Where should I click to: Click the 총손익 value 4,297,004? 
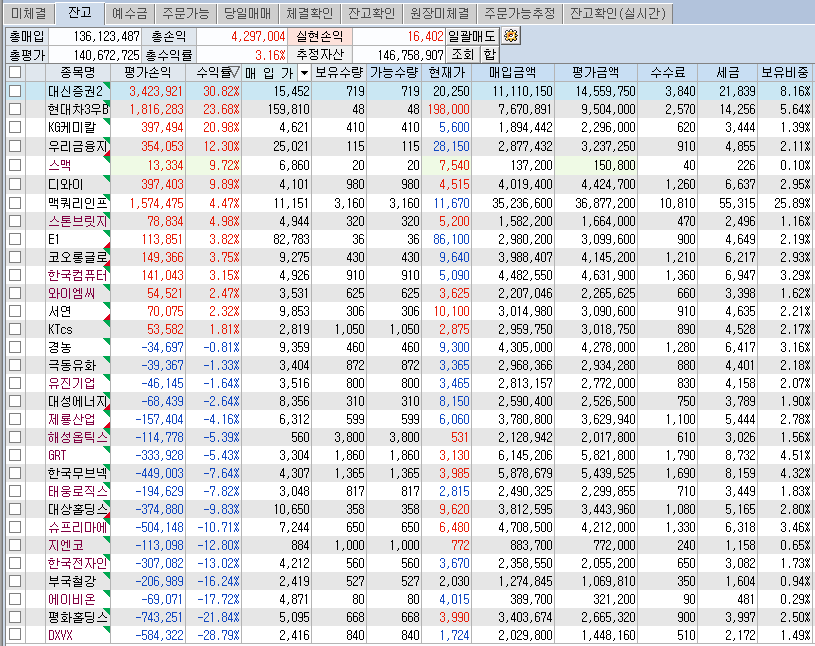[x=258, y=36]
